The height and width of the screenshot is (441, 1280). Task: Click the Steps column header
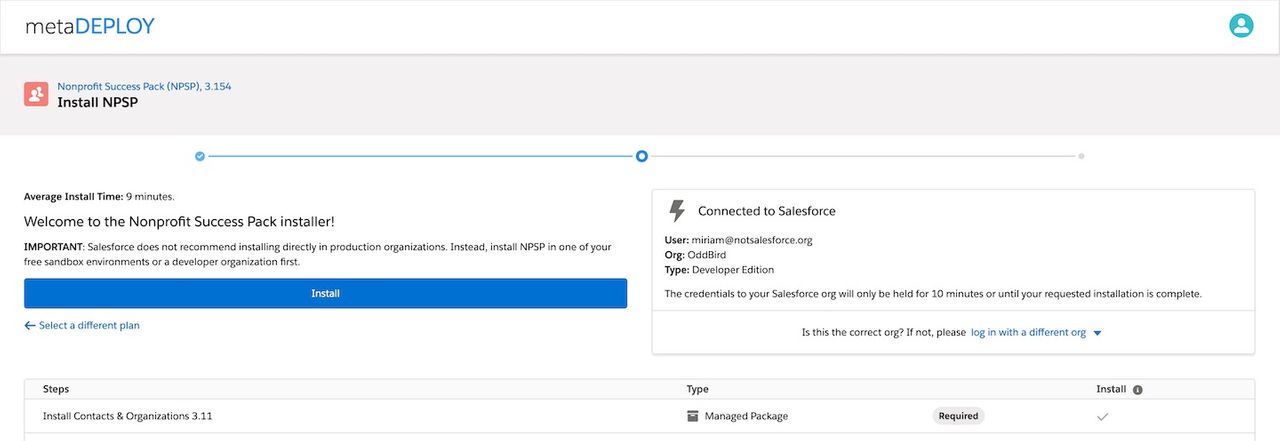tap(56, 389)
